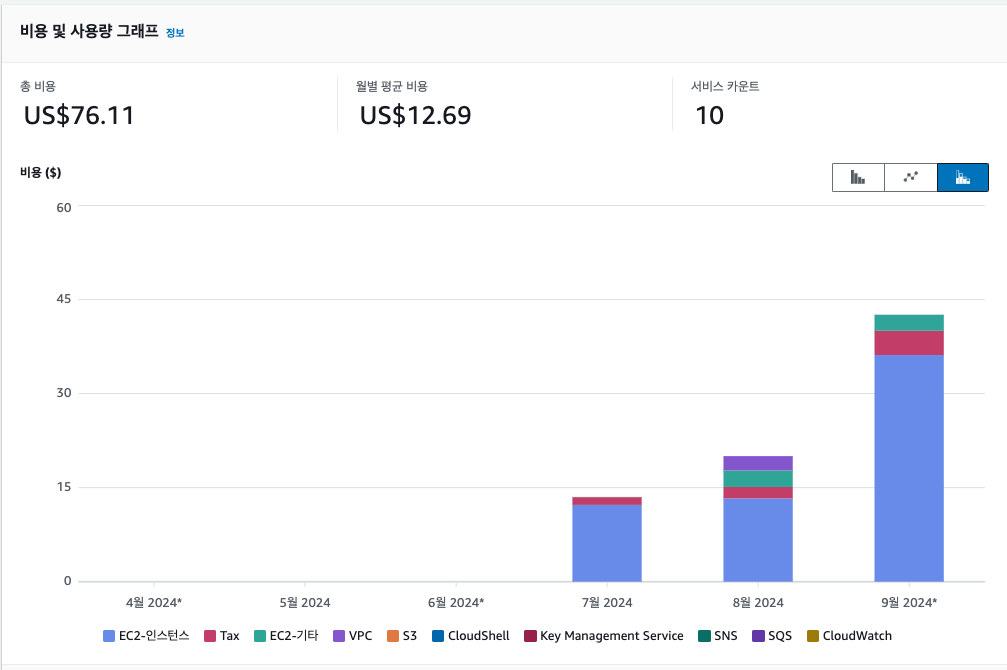Click the CloudShell legend color swatch

(438, 636)
